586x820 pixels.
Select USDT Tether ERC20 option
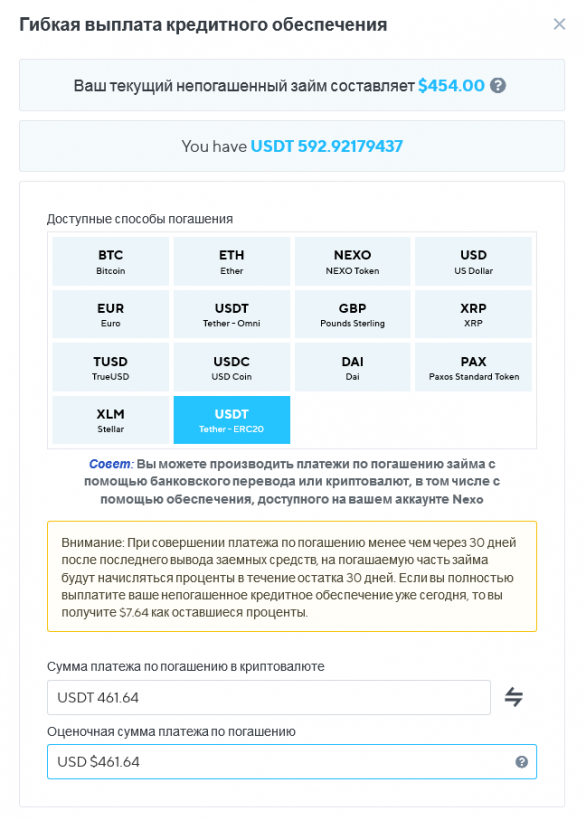[x=230, y=419]
